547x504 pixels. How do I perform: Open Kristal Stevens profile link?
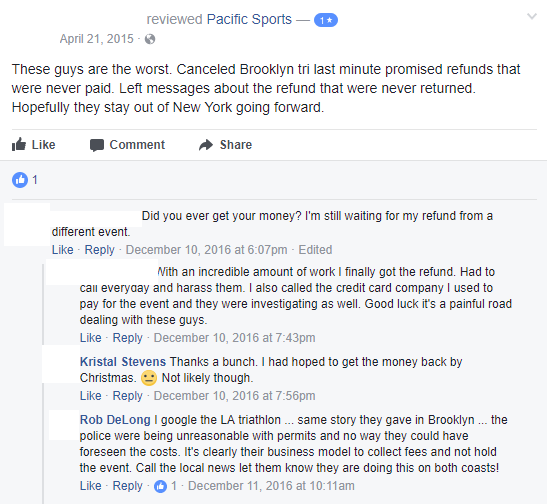(123, 362)
